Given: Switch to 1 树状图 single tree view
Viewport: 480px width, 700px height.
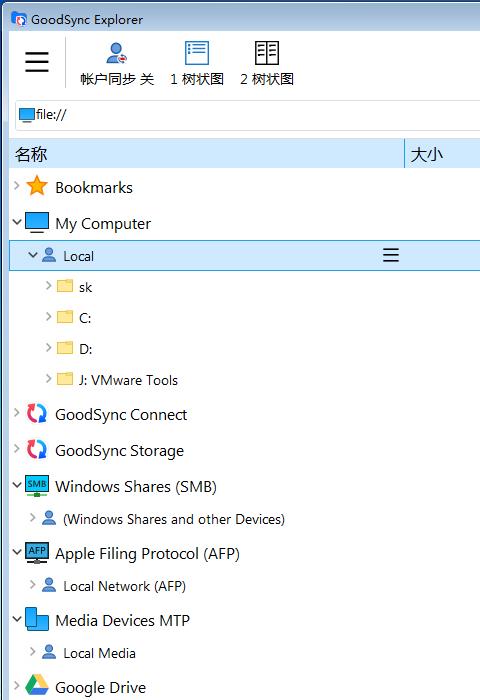Looking at the screenshot, I should tap(197, 64).
